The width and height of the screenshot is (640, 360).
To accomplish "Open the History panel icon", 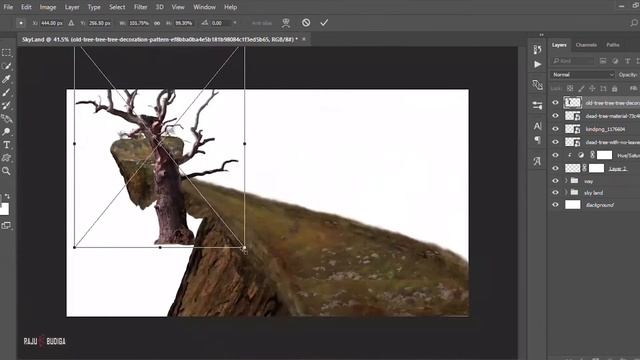I will pos(537,49).
